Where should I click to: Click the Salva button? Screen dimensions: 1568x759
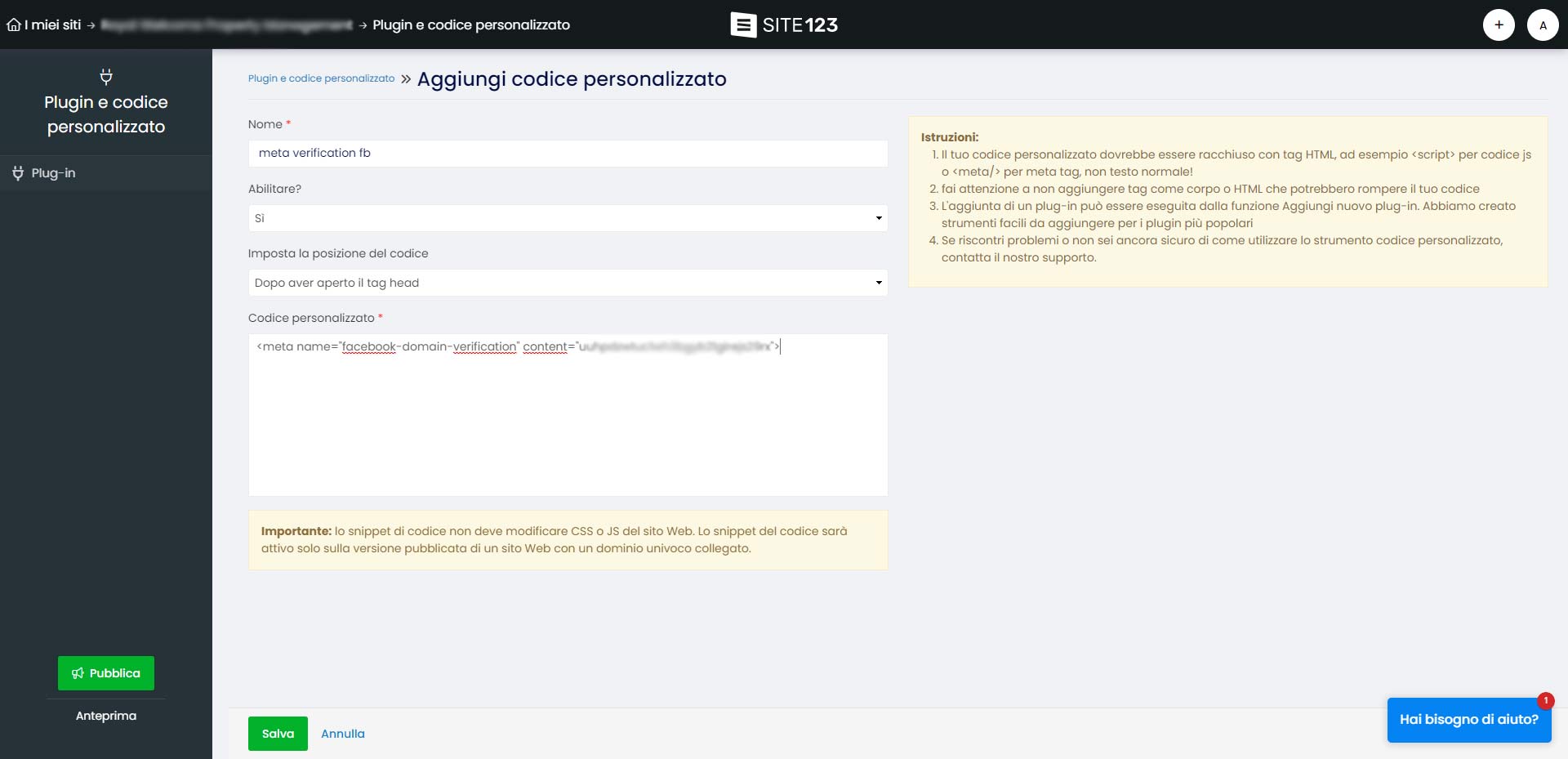pyautogui.click(x=278, y=733)
